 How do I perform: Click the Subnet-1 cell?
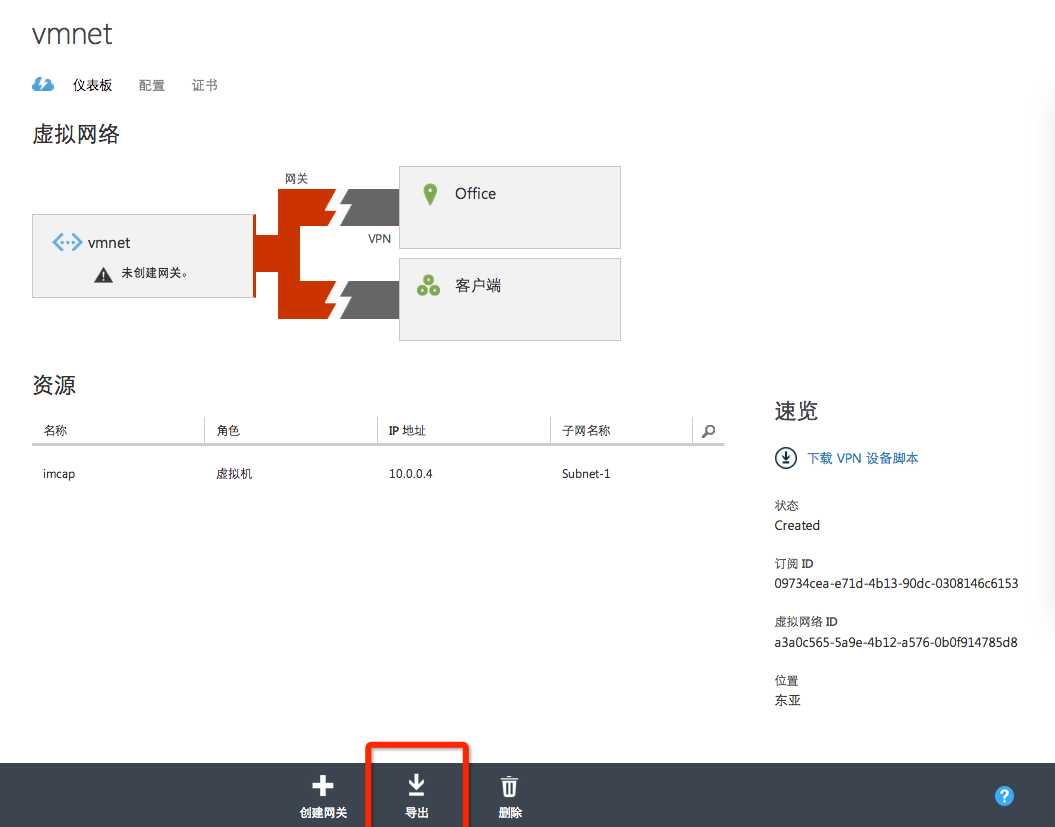(586, 474)
